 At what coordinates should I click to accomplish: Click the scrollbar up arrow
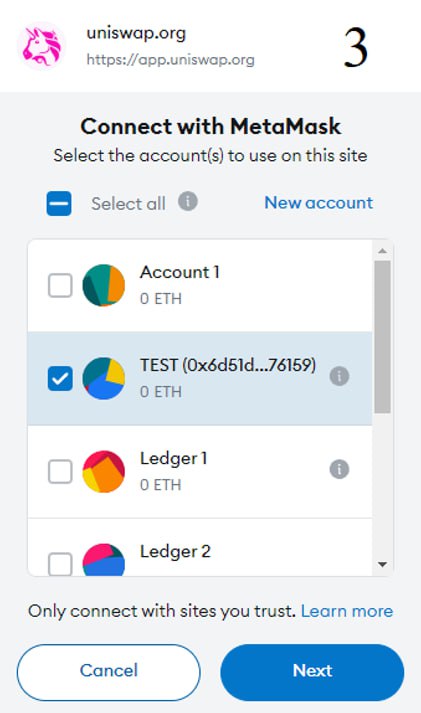(382, 251)
